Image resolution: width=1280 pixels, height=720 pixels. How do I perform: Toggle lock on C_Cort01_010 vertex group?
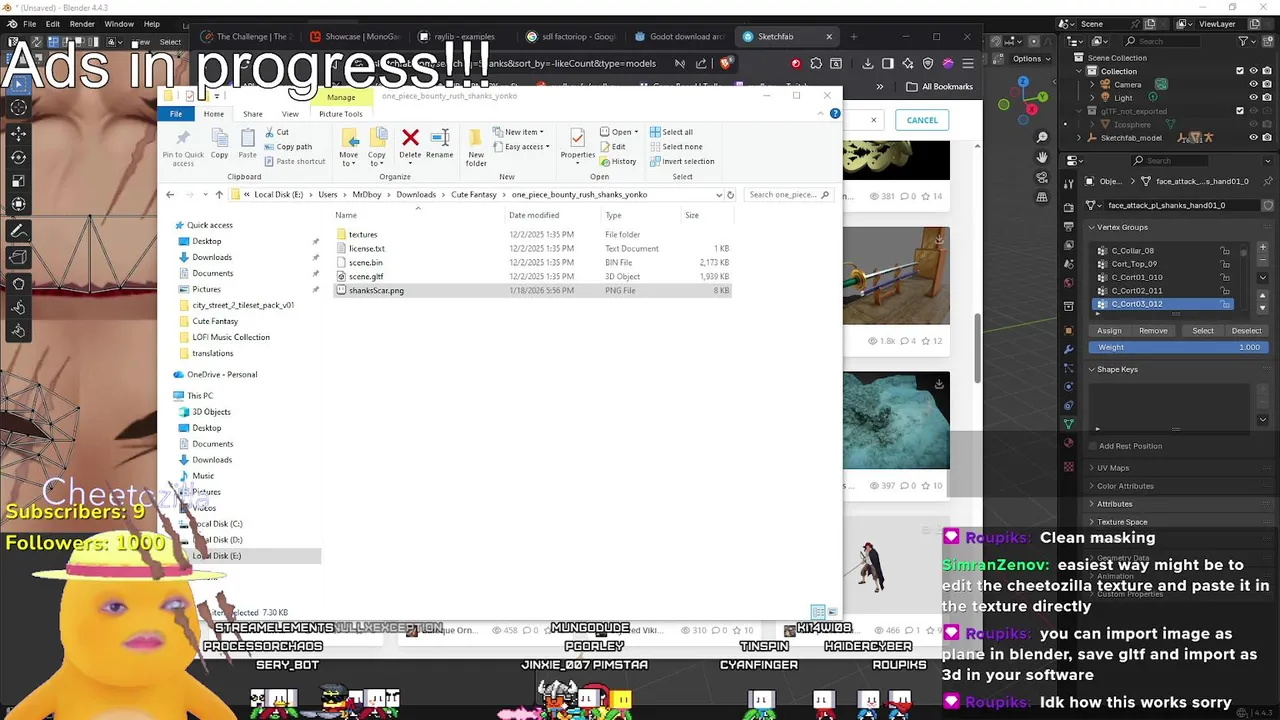click(x=1225, y=277)
